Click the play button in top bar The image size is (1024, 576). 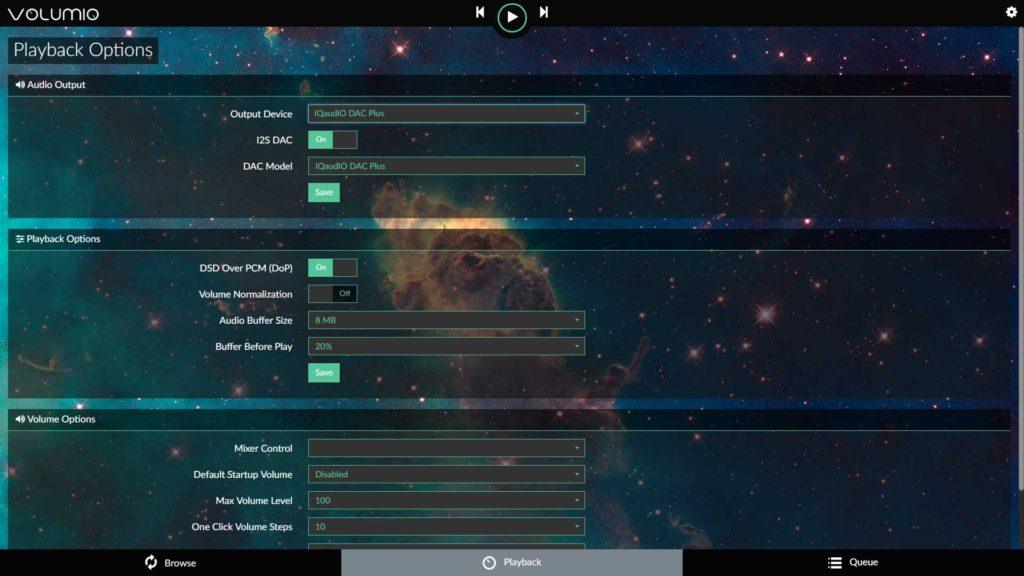tap(512, 16)
